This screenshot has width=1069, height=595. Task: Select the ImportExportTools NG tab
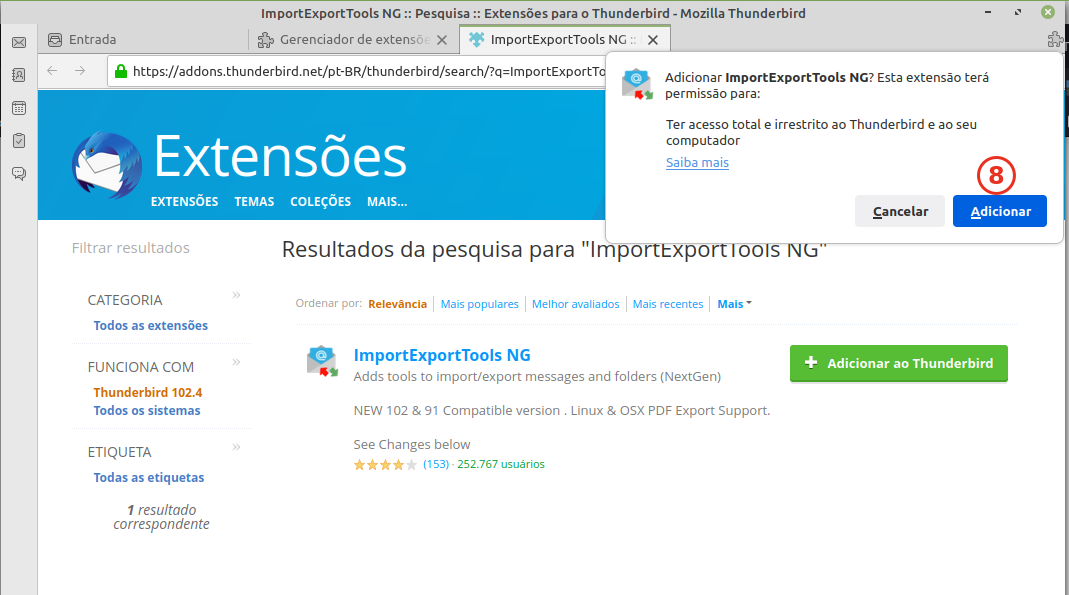click(x=564, y=40)
